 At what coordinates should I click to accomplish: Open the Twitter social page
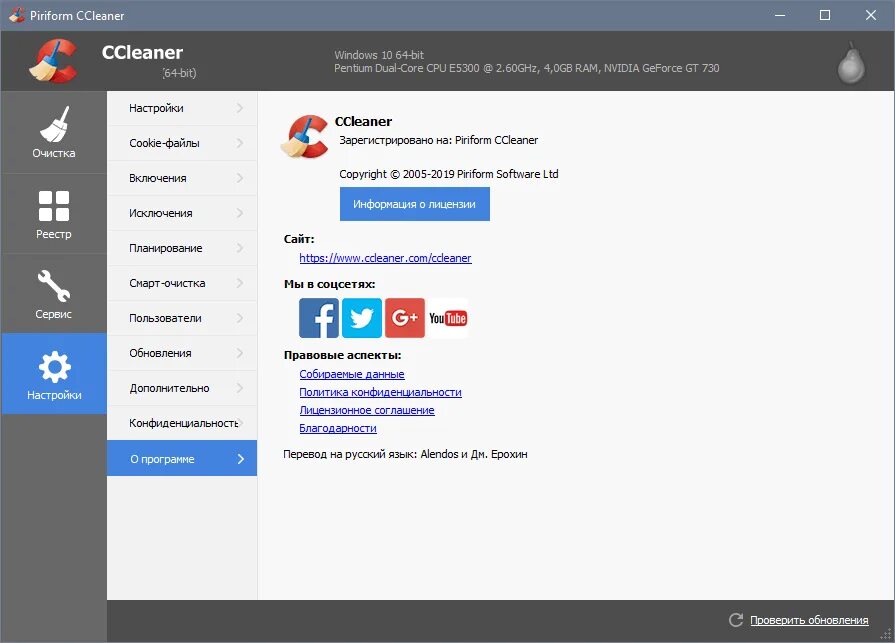[x=362, y=318]
